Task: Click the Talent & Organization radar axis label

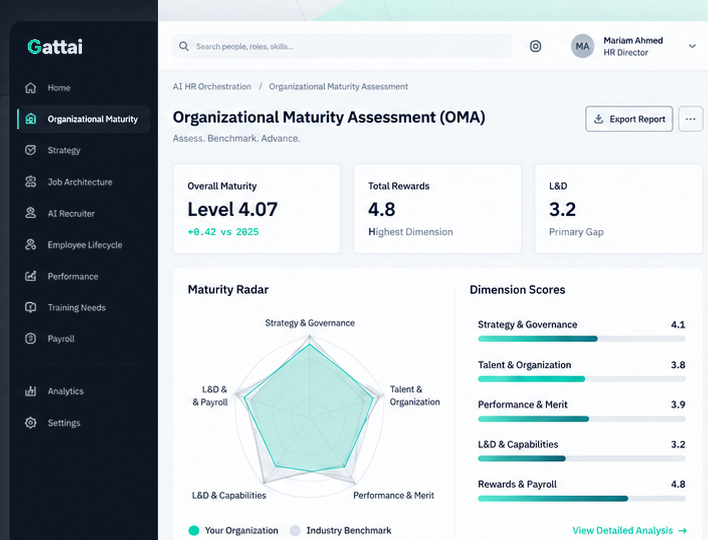Action: pos(415,396)
